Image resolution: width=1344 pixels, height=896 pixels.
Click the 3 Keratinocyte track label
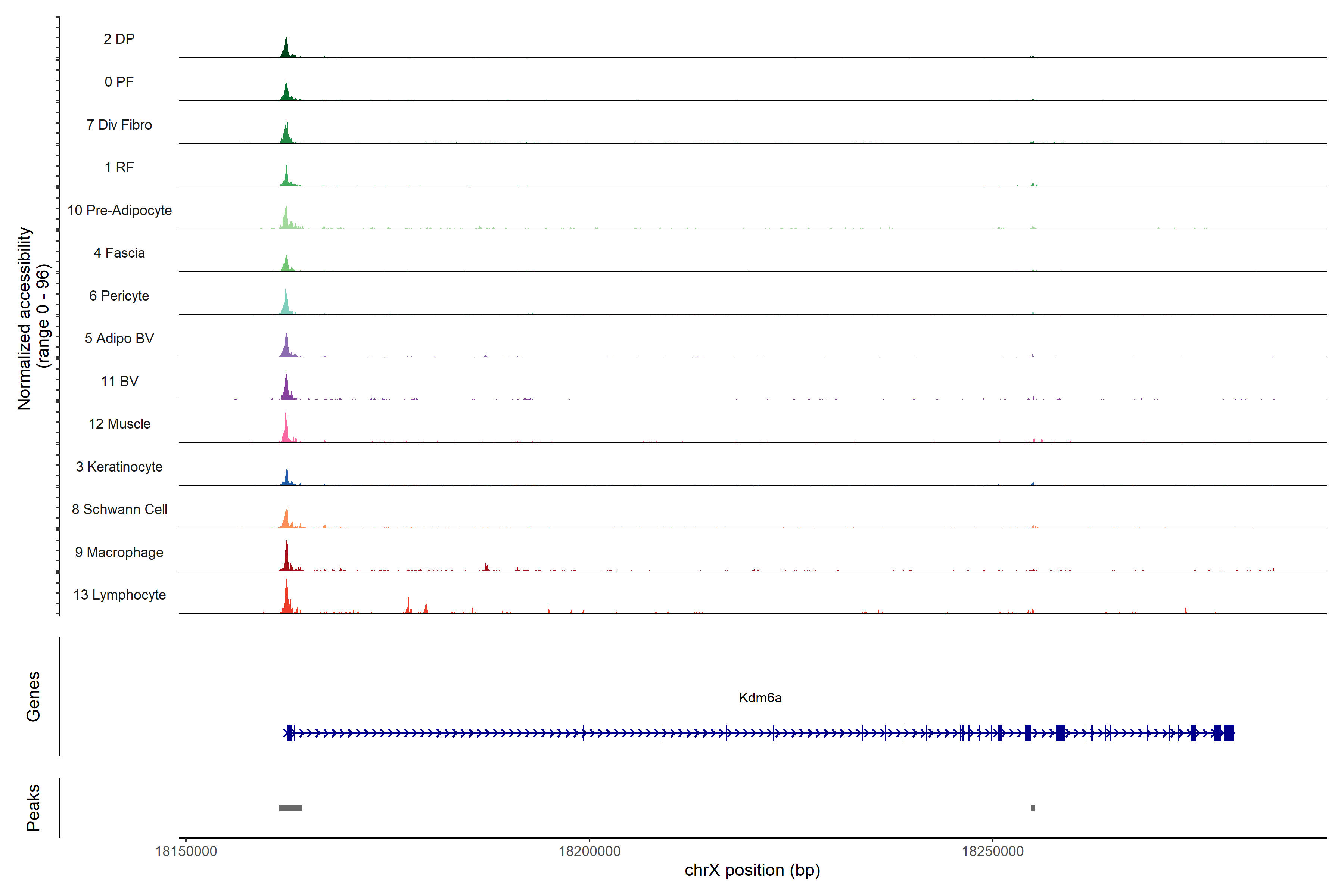119,467
